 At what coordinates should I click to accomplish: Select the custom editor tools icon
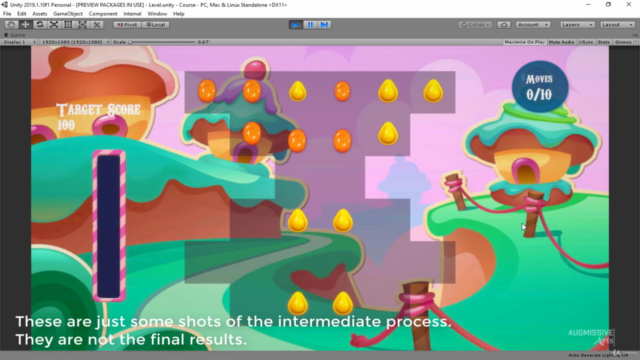click(97, 25)
